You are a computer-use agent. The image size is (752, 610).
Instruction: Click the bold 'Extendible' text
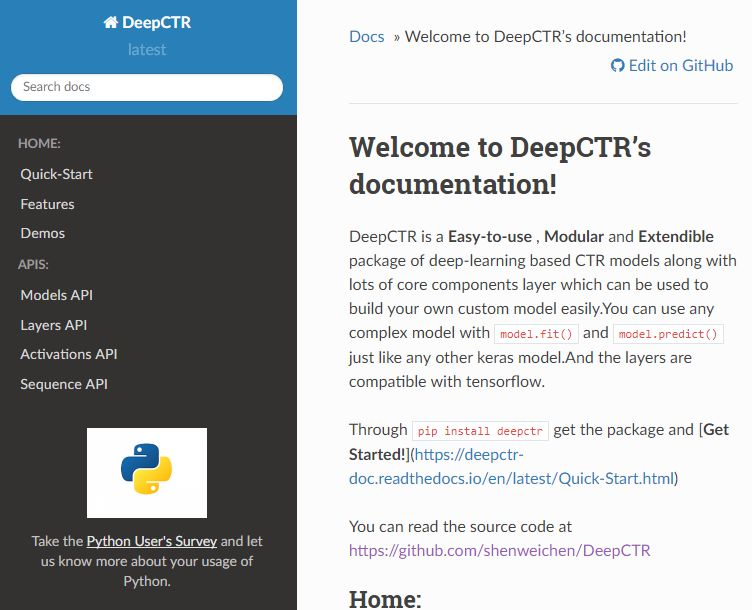pos(676,237)
